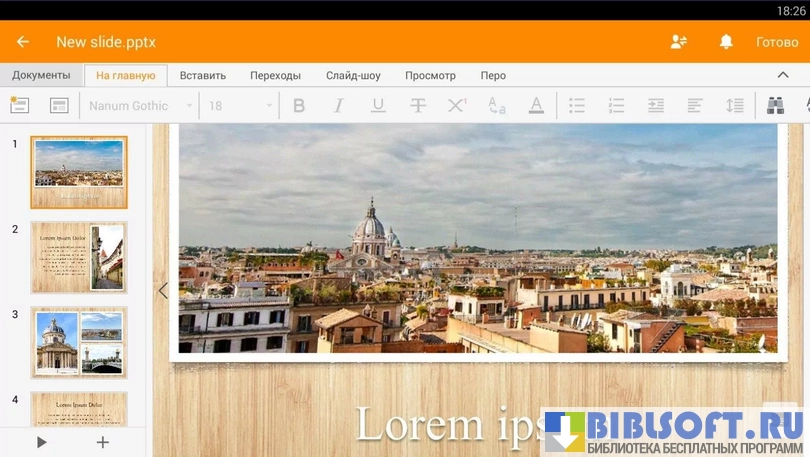The height and width of the screenshot is (457, 810).
Task: Expand the Nanum Gothic font dropdown
Action: [139, 105]
